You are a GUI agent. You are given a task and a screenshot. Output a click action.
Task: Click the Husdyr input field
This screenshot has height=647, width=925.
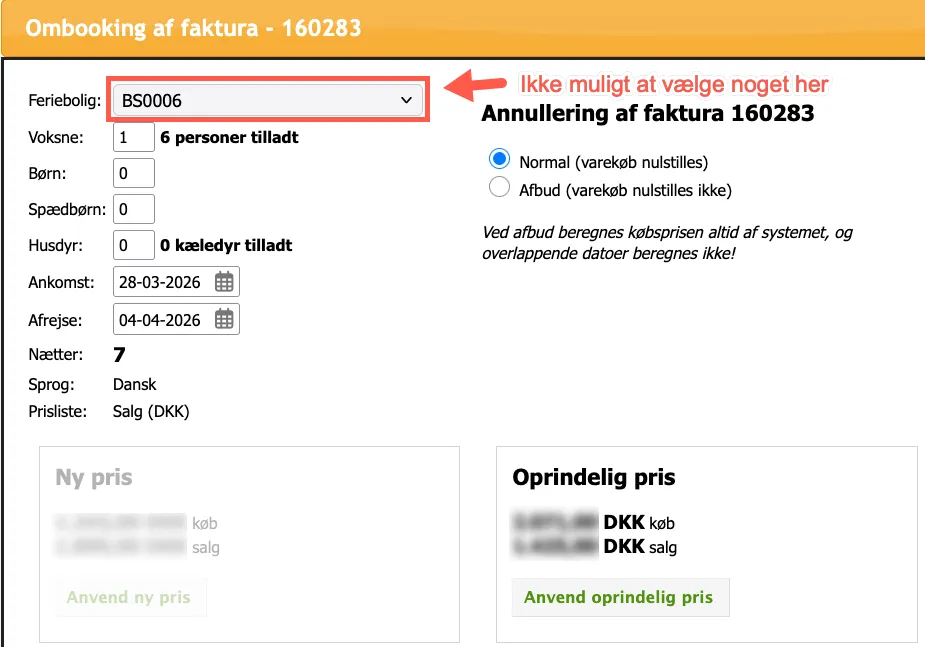pos(133,245)
